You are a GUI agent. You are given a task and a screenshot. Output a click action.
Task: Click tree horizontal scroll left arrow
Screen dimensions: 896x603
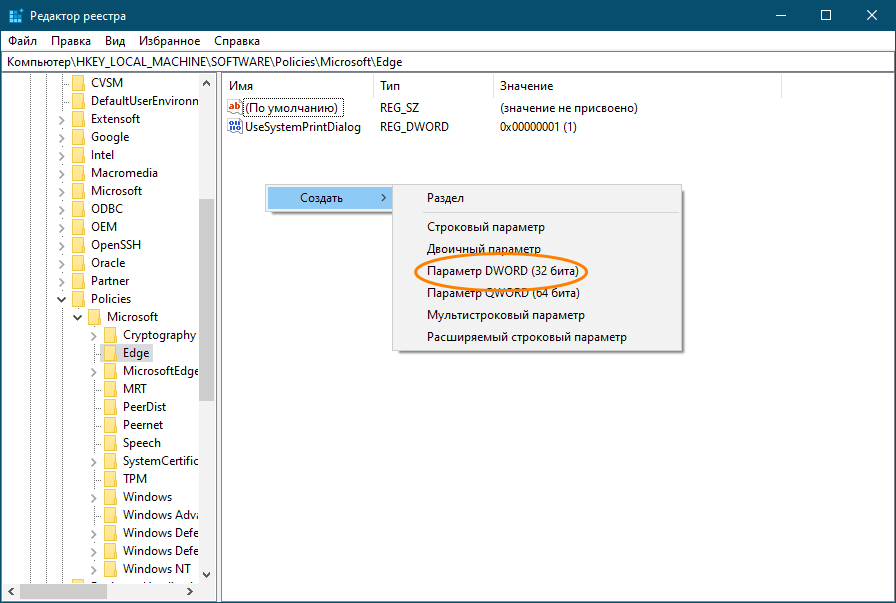(11, 592)
